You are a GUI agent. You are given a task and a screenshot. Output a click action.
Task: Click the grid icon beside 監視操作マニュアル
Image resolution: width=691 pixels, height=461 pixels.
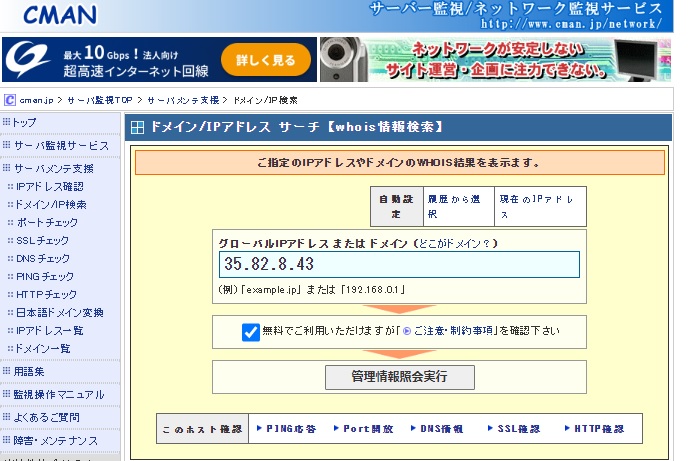pyautogui.click(x=7, y=394)
